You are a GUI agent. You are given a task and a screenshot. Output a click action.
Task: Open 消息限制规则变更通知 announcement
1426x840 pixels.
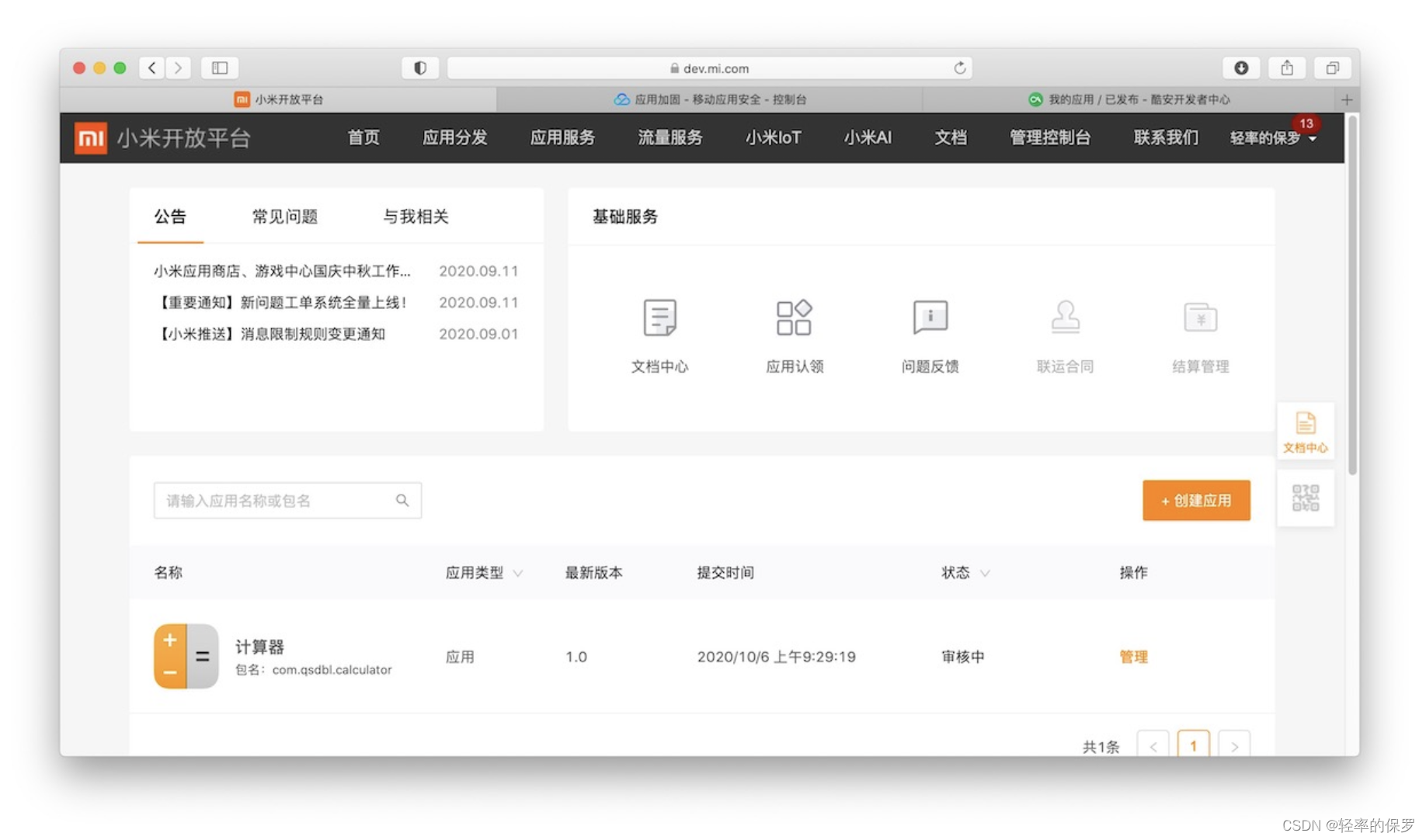point(270,334)
